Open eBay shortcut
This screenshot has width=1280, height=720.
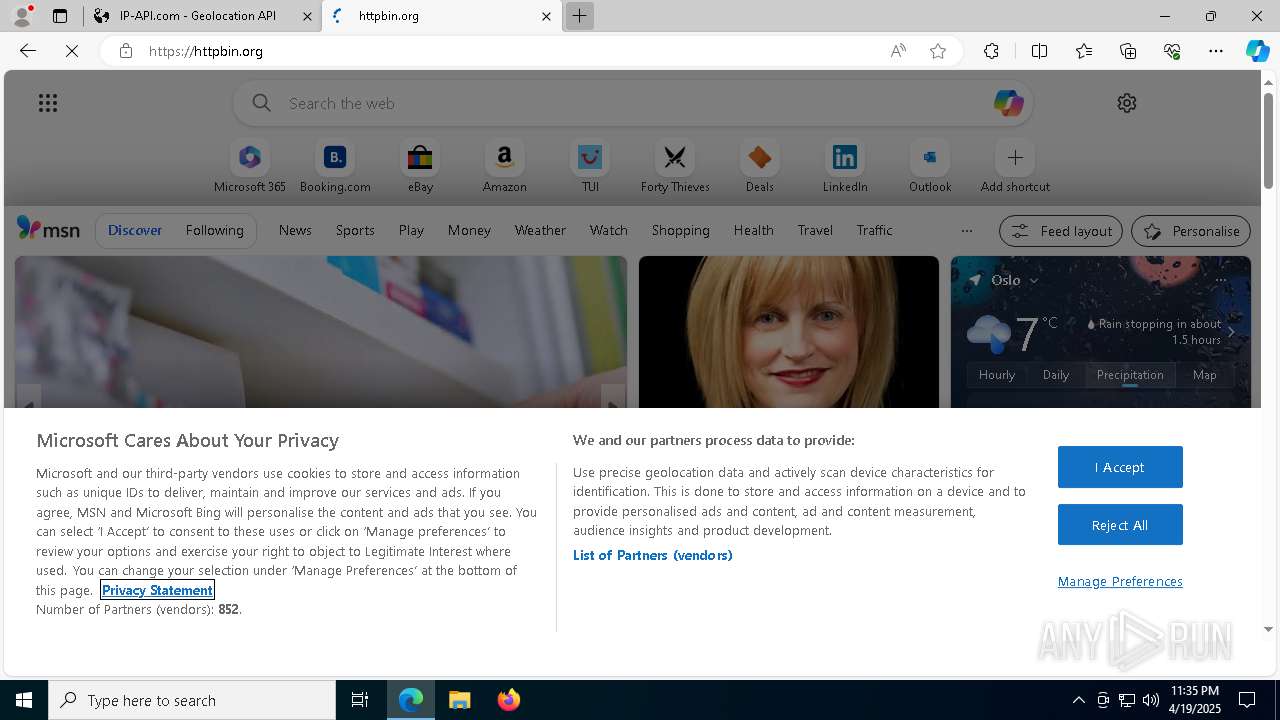point(420,166)
